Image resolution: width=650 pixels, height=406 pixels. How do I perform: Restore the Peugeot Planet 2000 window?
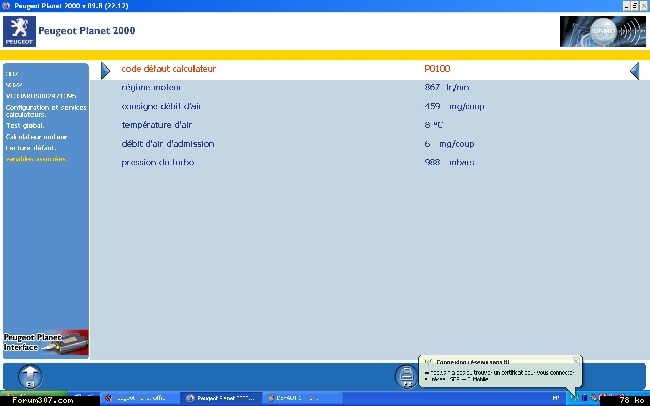point(635,6)
